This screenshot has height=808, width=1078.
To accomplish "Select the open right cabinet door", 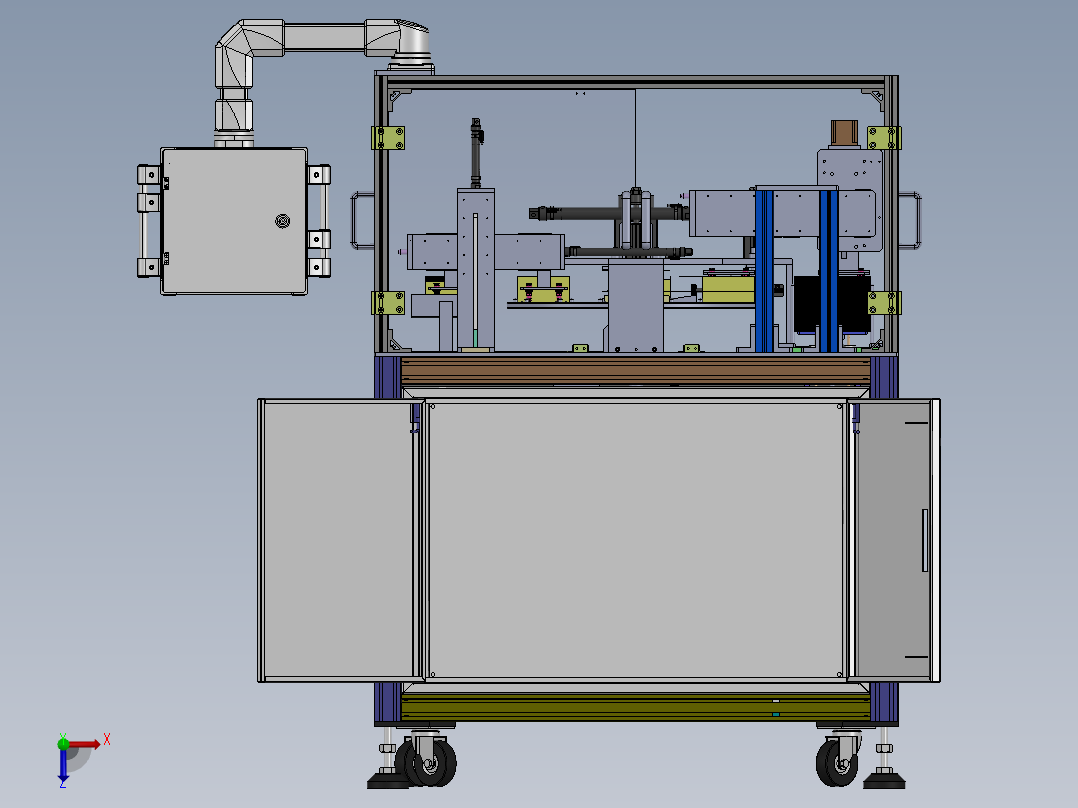I will coord(894,541).
